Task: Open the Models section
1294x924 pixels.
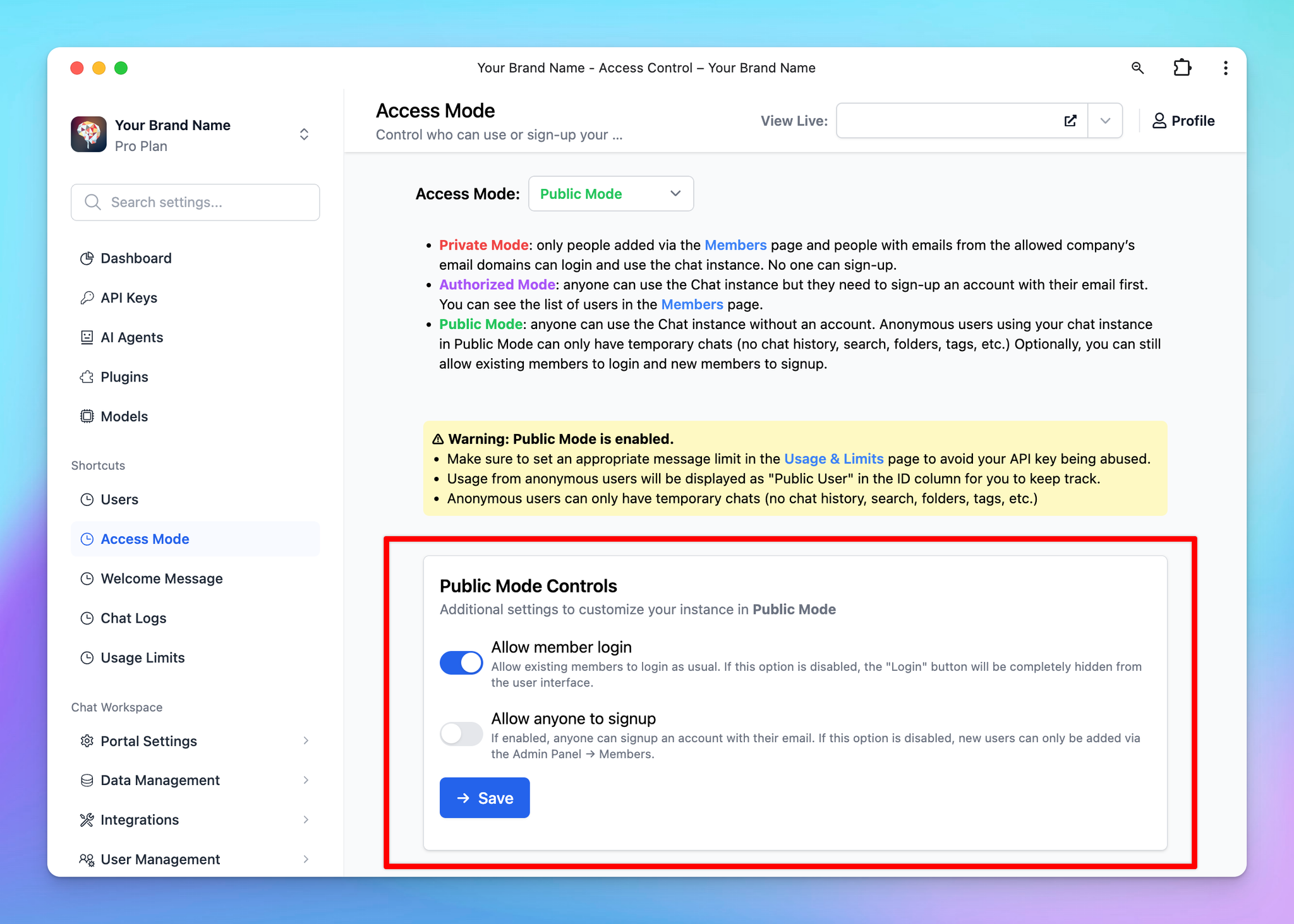Action: tap(195, 416)
